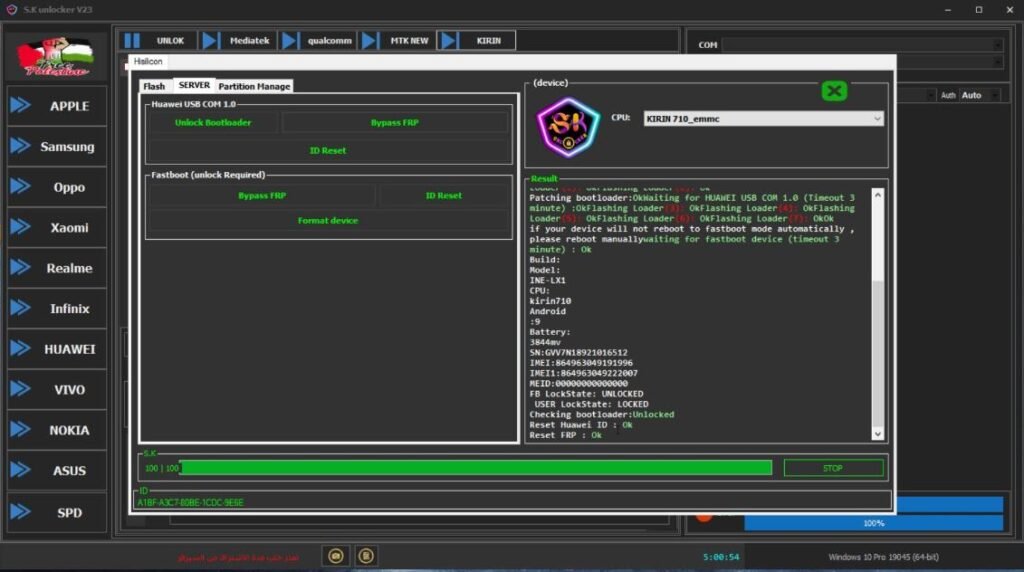Open the Samsung brand section

coord(57,146)
